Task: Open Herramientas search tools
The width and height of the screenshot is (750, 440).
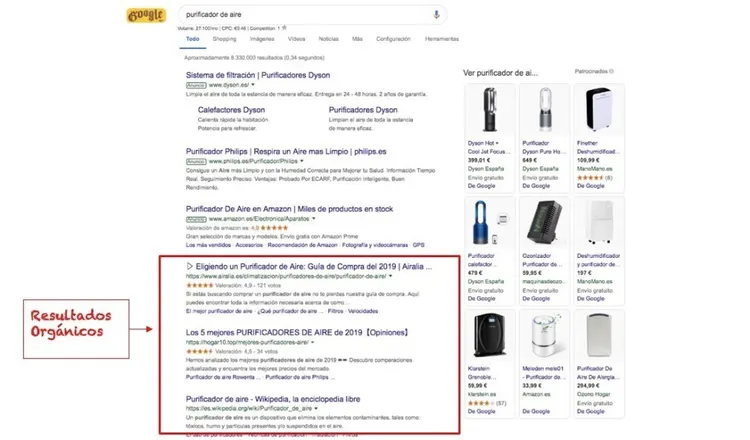Action: tap(442, 39)
